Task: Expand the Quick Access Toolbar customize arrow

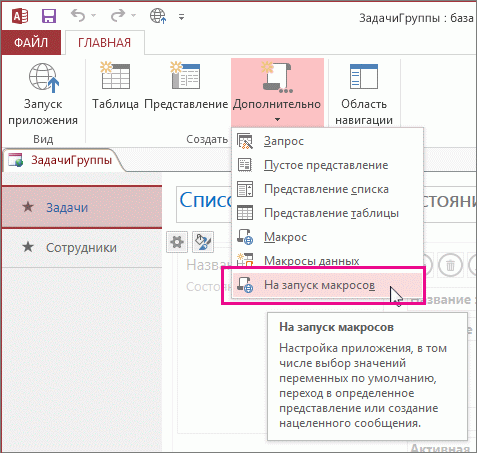Action: tap(181, 17)
